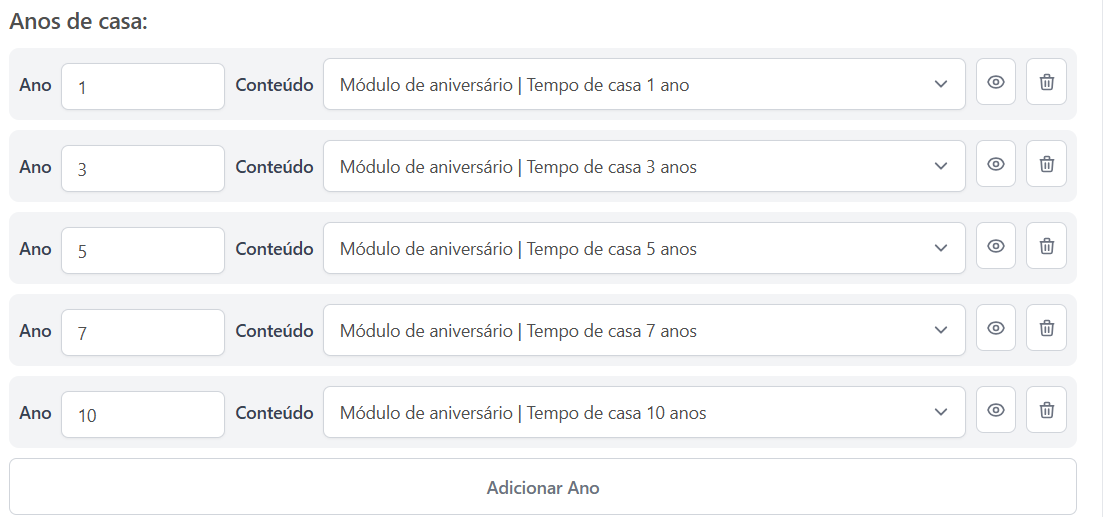Delete the 10 anos row
Image resolution: width=1115 pixels, height=517 pixels.
point(1046,411)
